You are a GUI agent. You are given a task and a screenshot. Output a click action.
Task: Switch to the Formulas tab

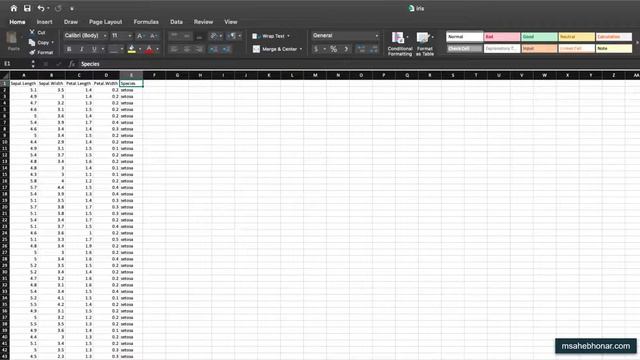click(146, 22)
